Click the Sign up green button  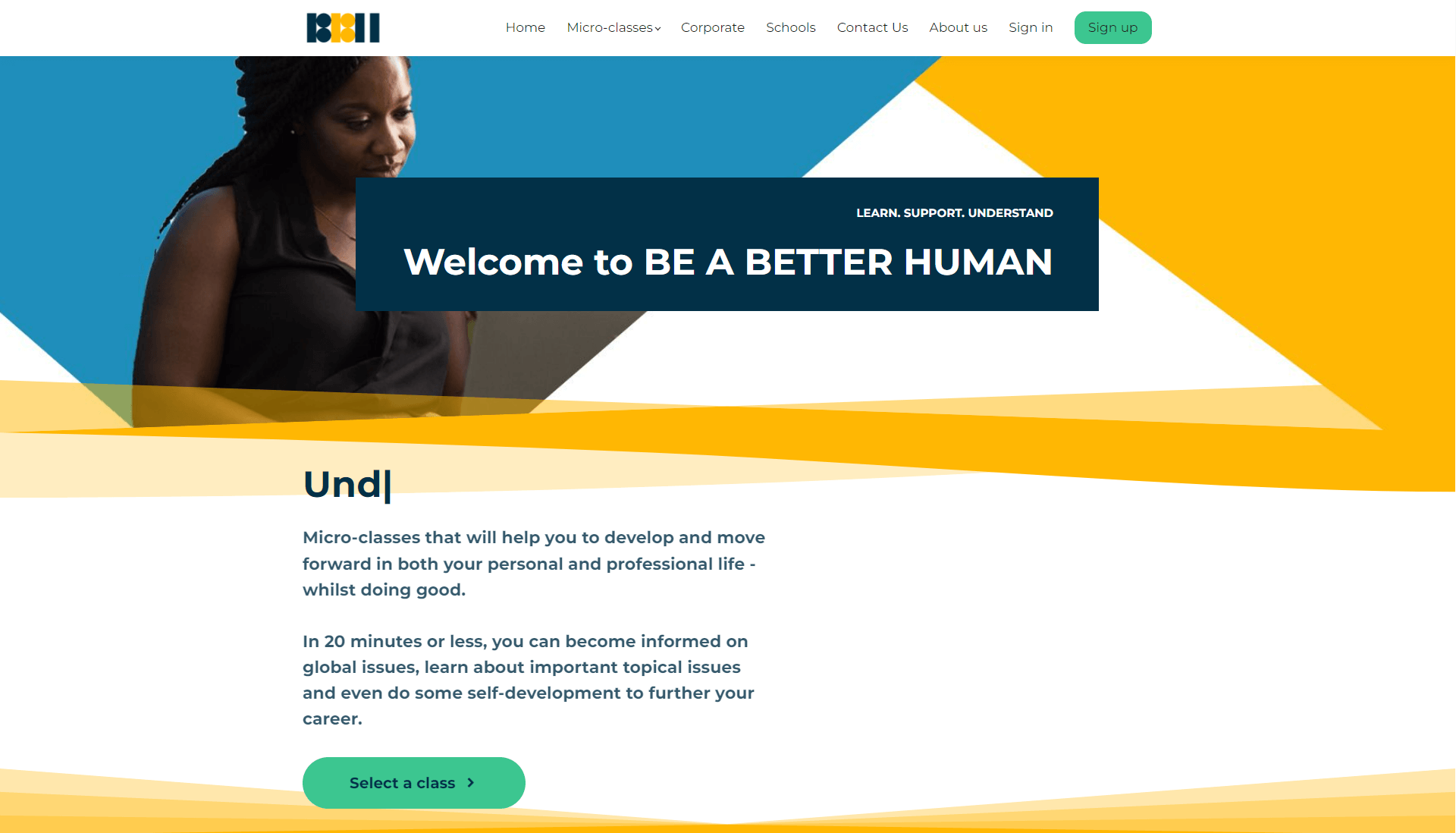1113,27
